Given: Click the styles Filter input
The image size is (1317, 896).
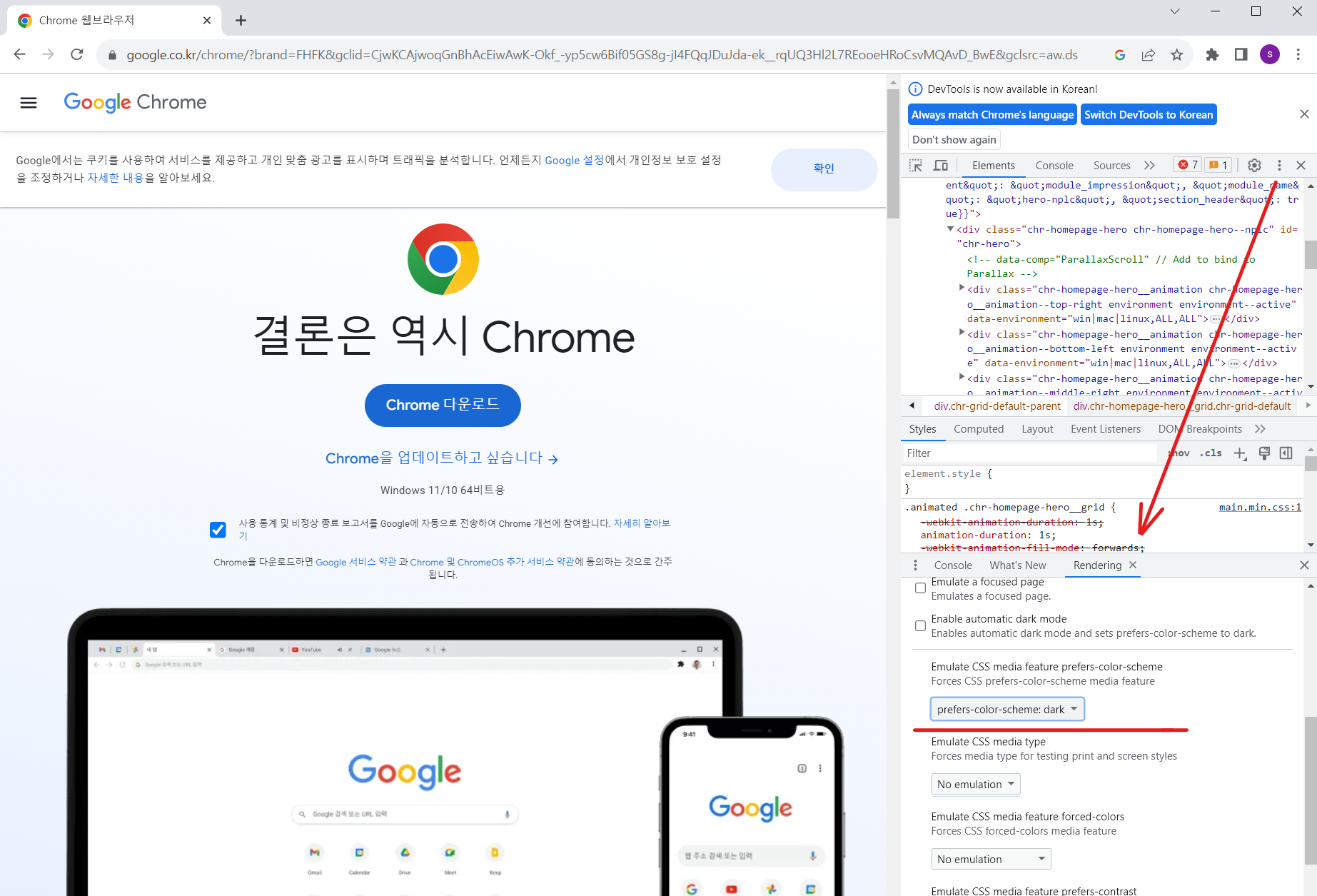Looking at the screenshot, I should click(x=1031, y=453).
